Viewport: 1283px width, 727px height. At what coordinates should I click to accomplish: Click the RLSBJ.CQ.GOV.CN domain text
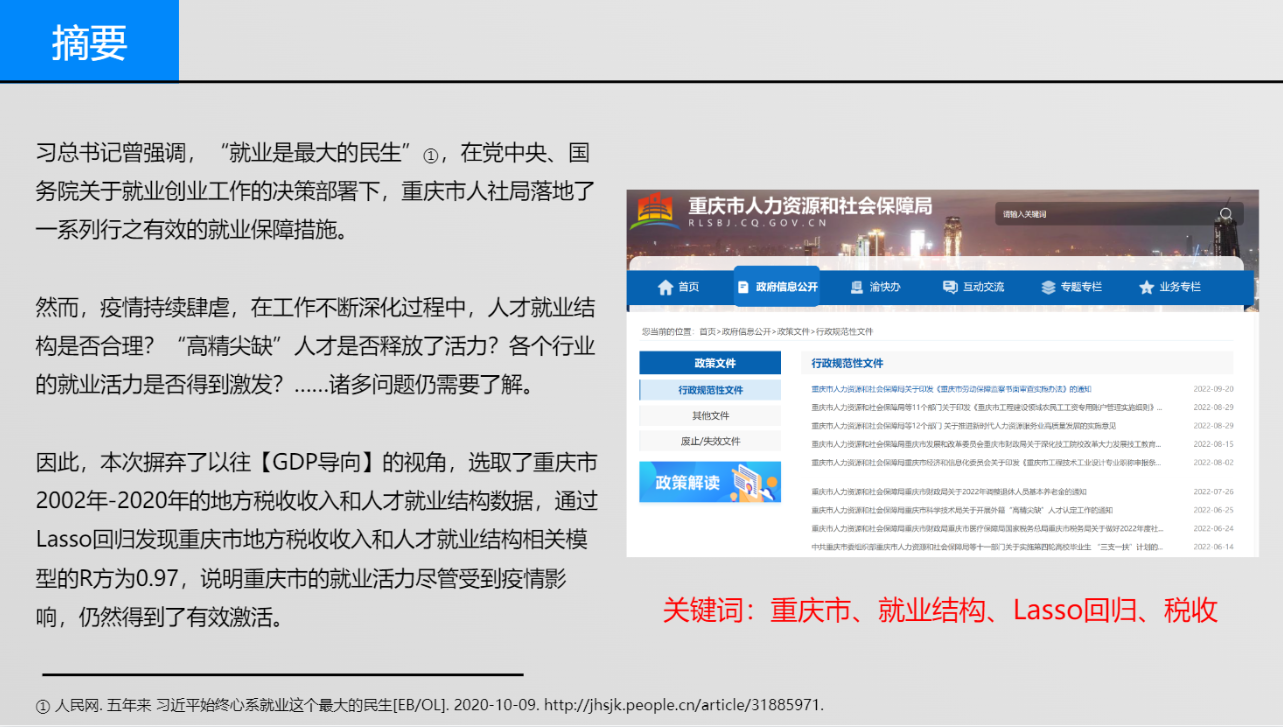pyautogui.click(x=757, y=225)
